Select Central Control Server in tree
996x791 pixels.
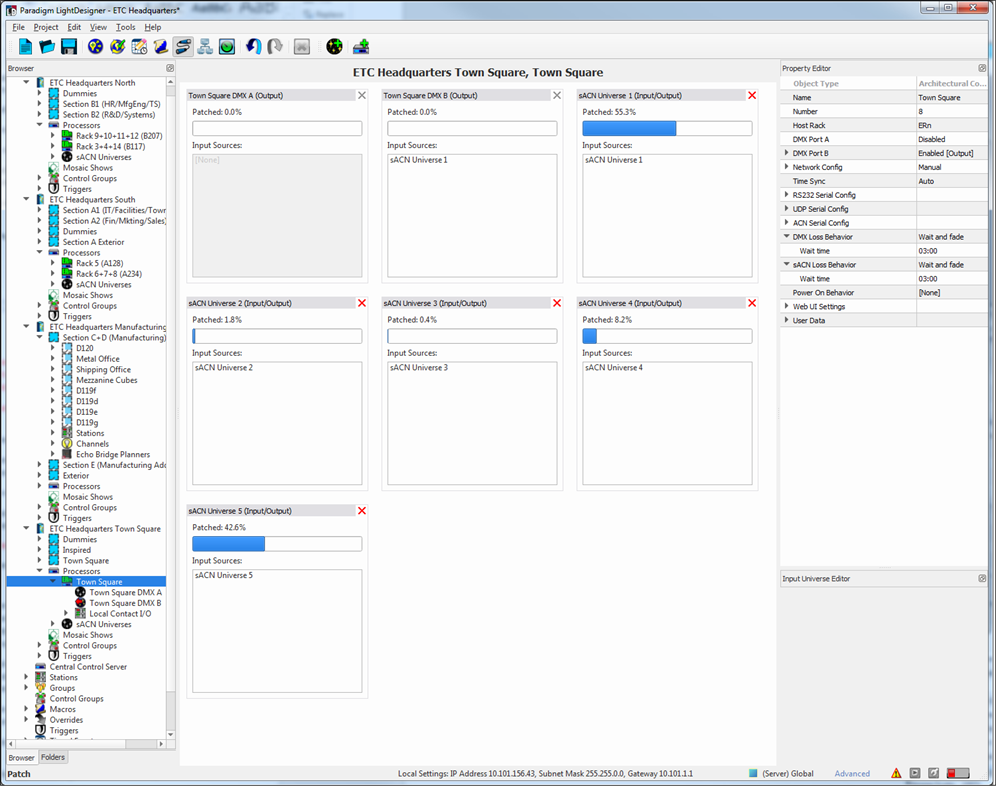click(88, 666)
